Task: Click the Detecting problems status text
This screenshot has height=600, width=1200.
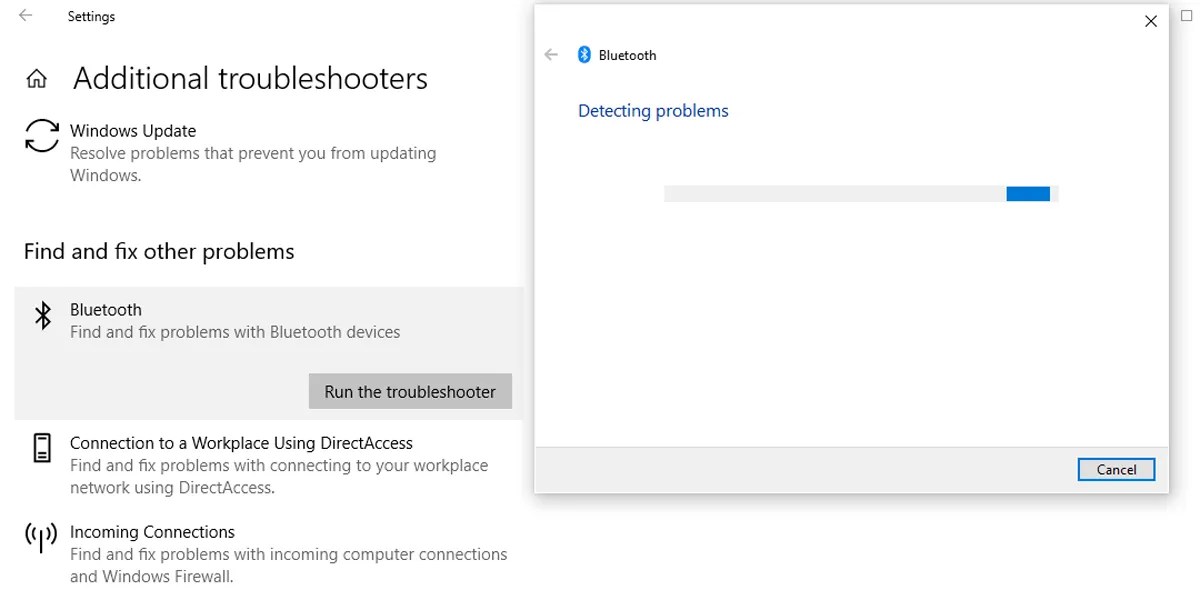Action: (652, 110)
